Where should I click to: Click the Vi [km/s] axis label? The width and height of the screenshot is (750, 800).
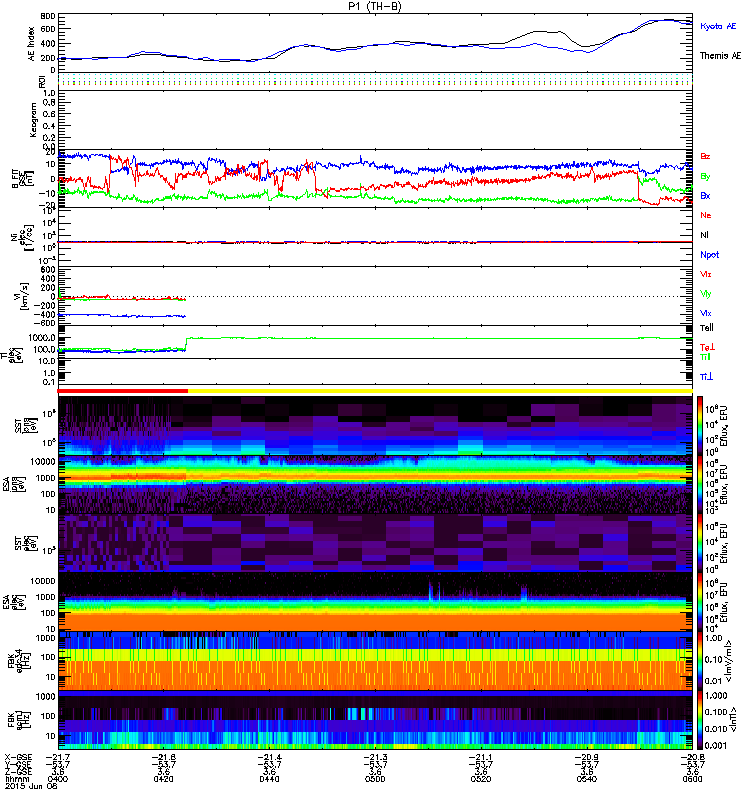23,296
